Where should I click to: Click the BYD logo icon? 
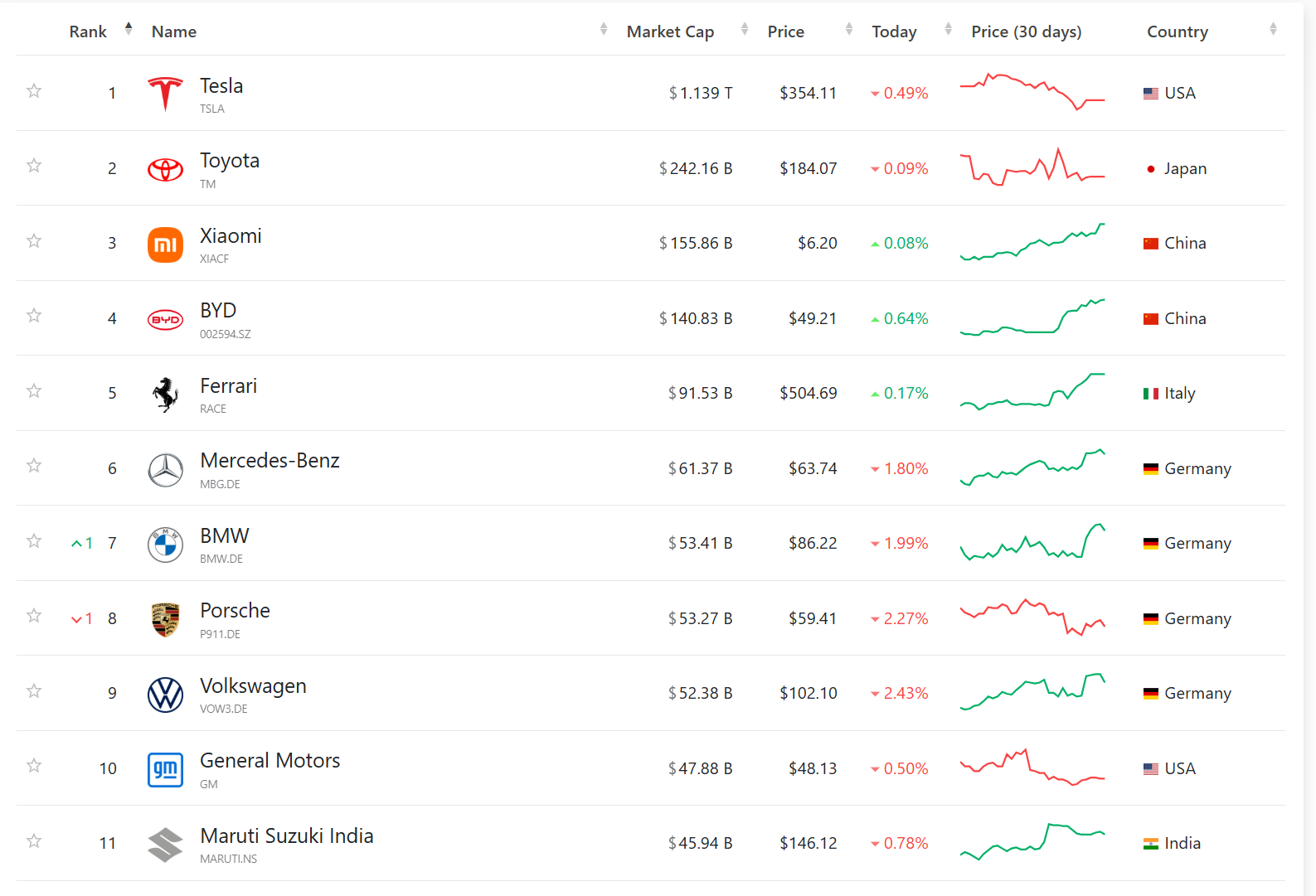click(x=165, y=320)
